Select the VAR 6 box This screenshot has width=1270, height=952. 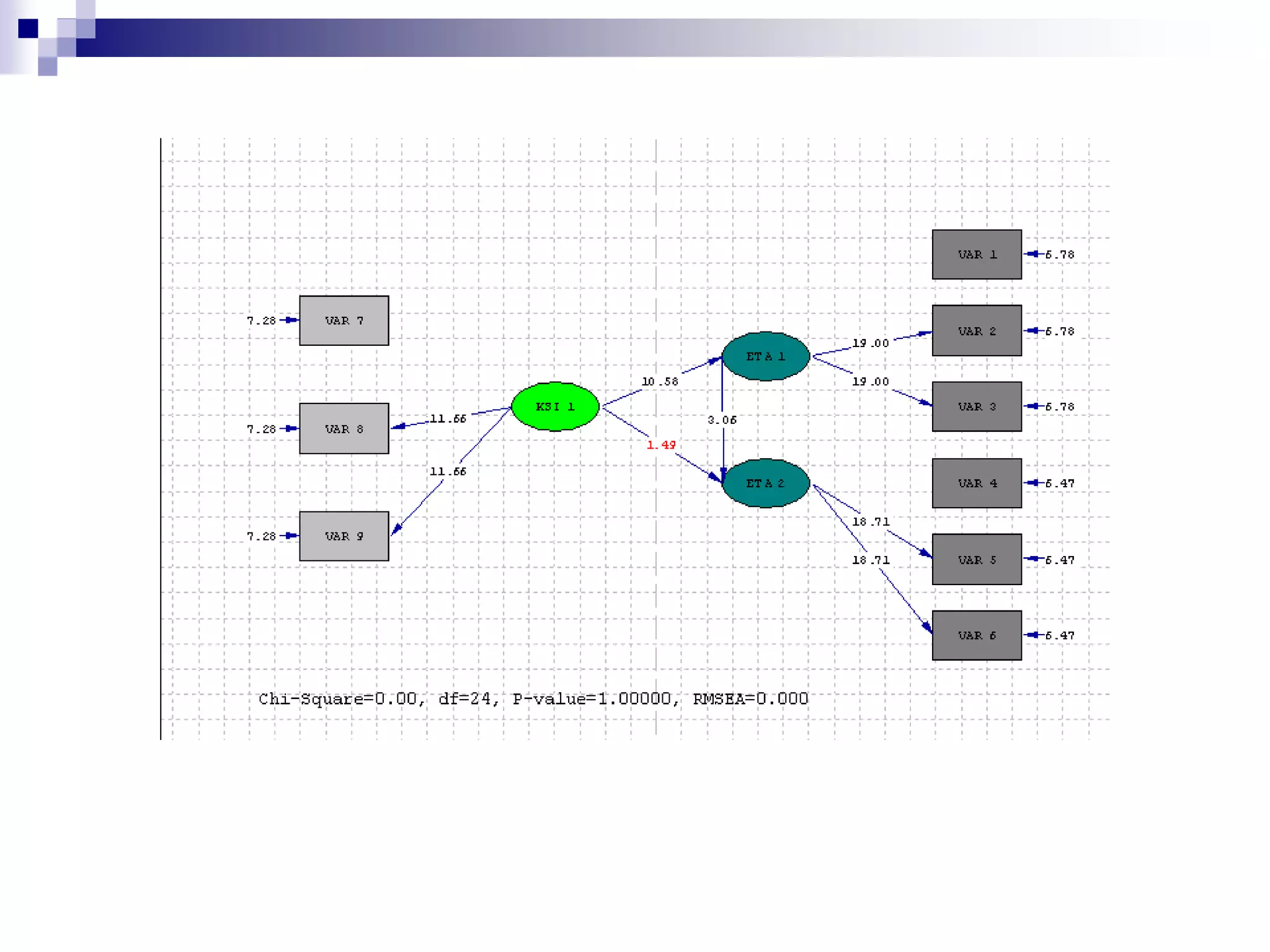[977, 635]
